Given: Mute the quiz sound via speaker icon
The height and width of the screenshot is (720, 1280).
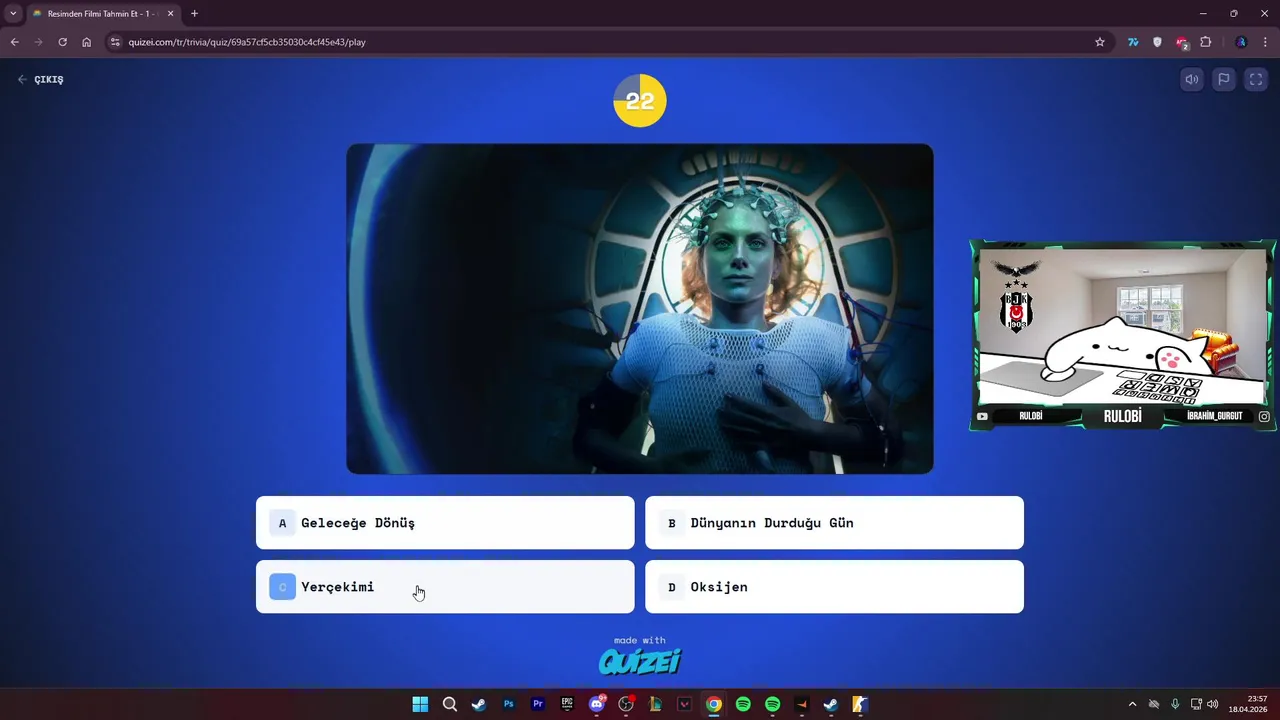Looking at the screenshot, I should pyautogui.click(x=1192, y=80).
